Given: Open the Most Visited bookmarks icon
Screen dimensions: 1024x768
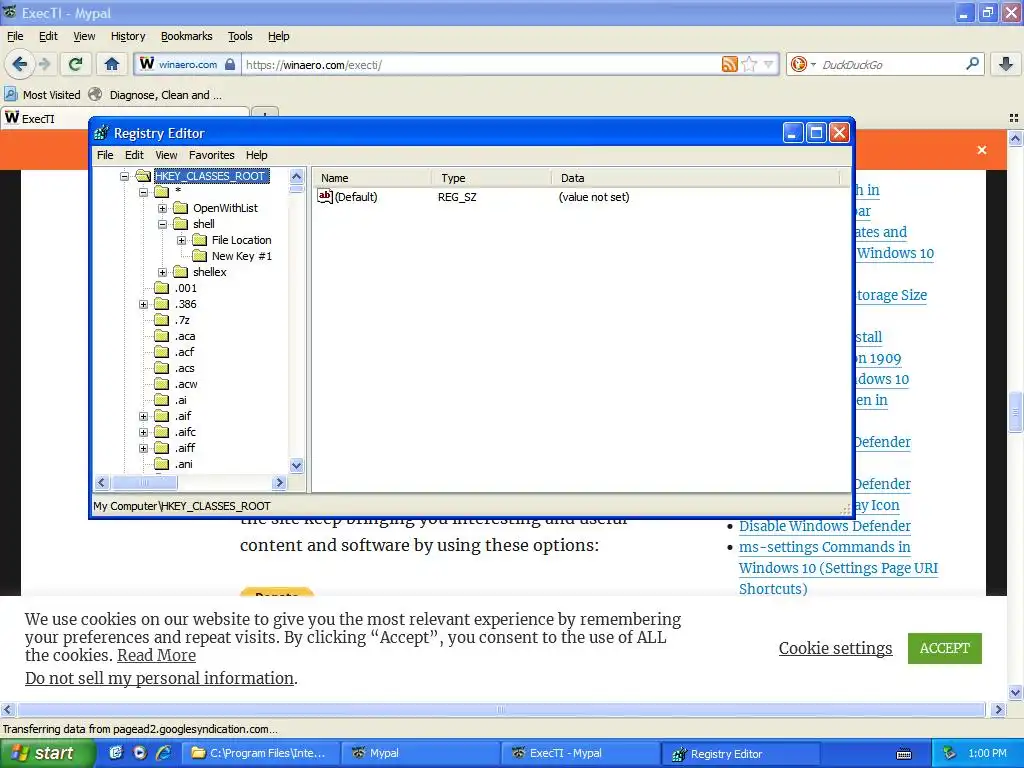Looking at the screenshot, I should click(x=10, y=94).
